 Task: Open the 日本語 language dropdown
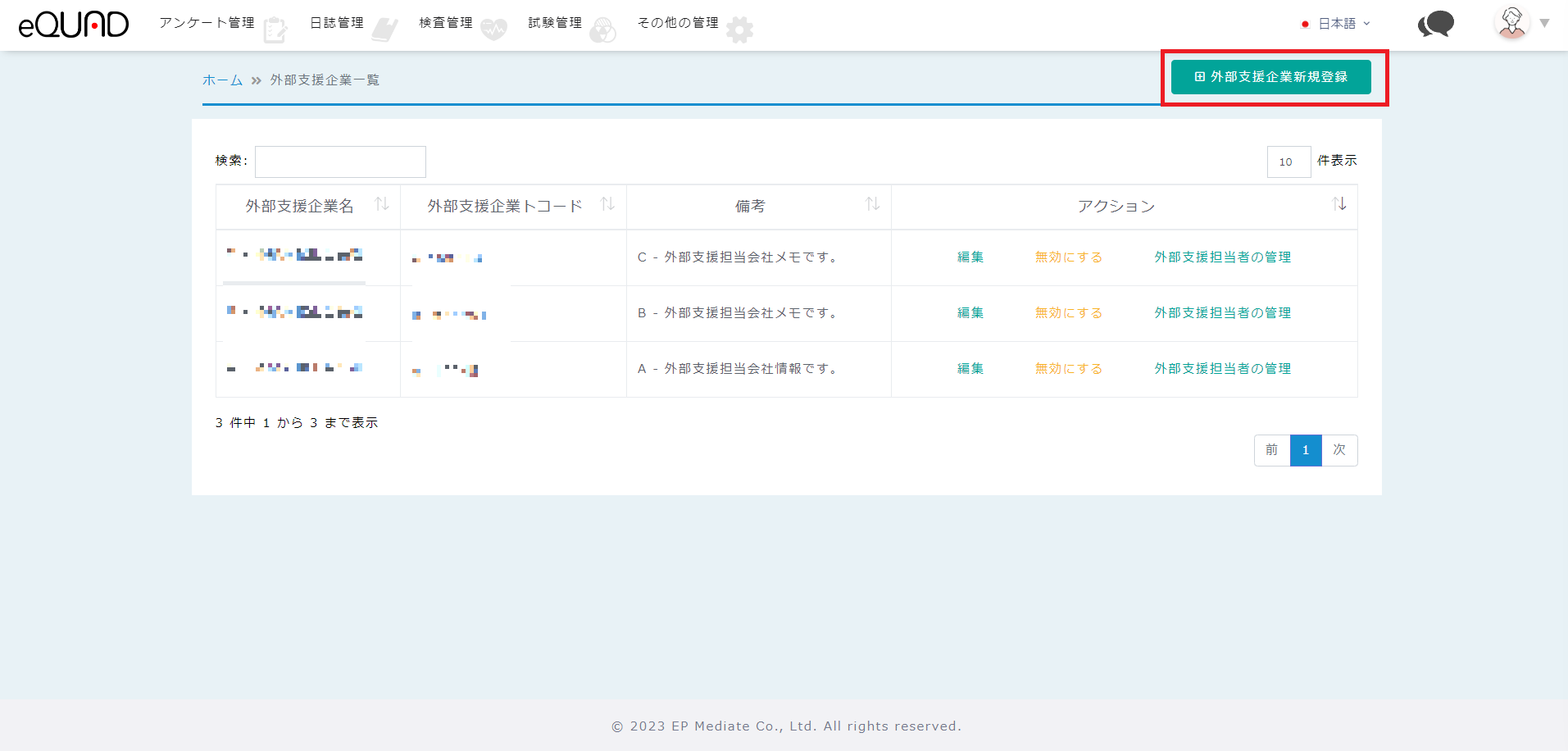(x=1336, y=24)
